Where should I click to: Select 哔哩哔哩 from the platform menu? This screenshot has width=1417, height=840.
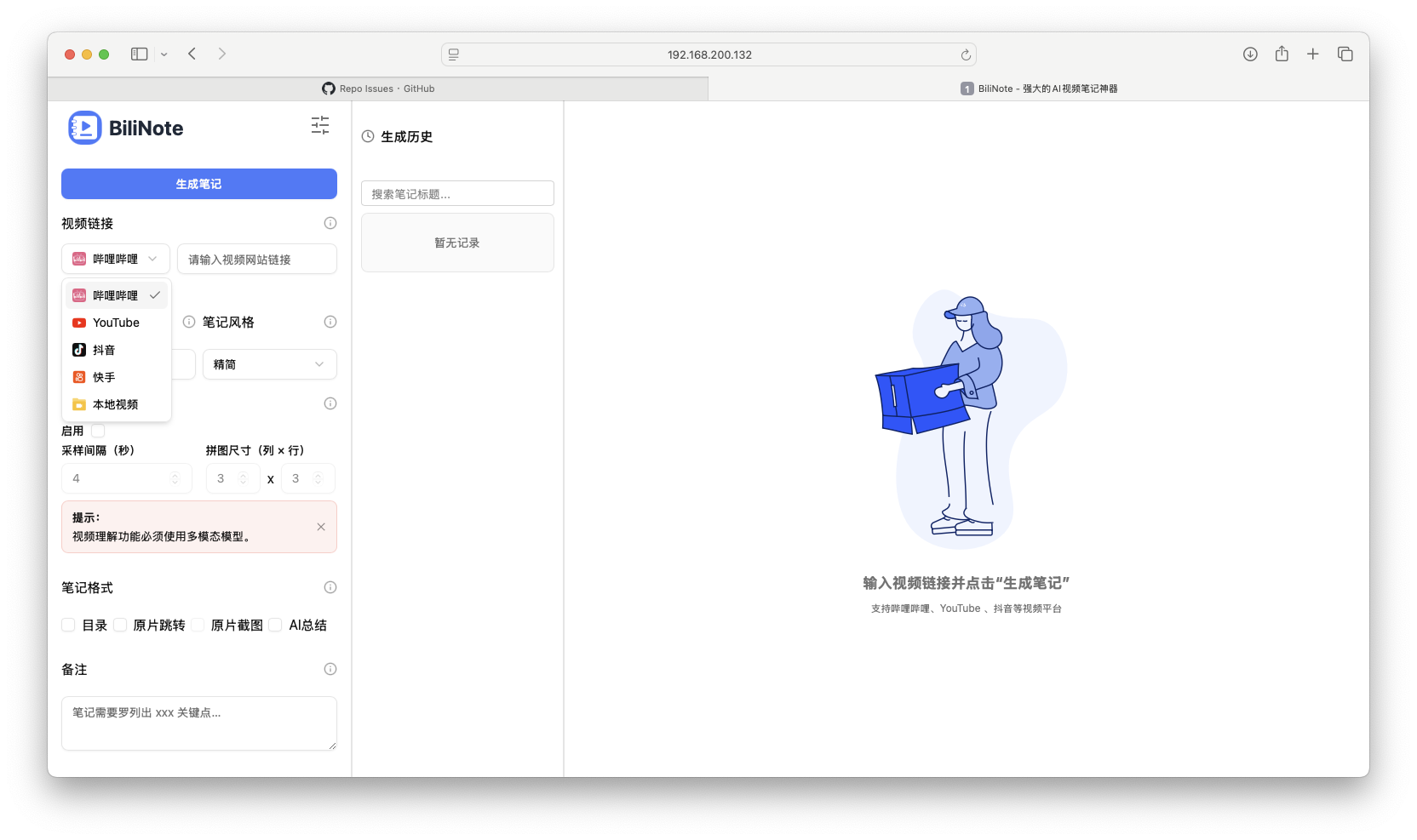click(x=115, y=295)
